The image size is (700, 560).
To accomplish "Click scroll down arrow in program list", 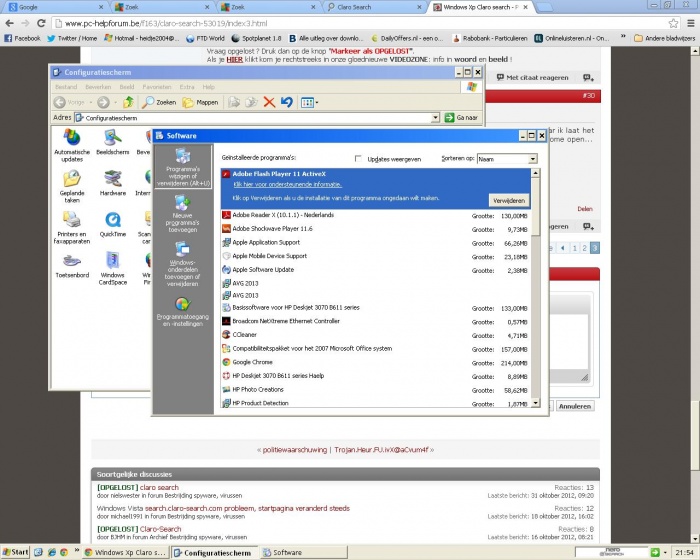I will tap(536, 403).
